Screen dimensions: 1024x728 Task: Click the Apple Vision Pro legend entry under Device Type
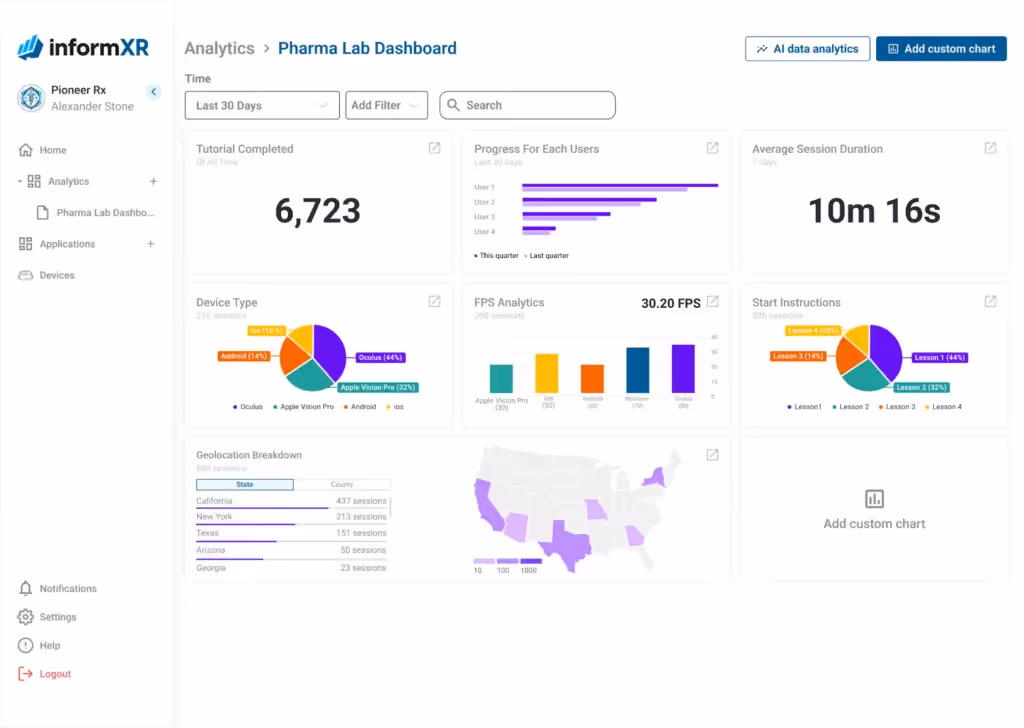(303, 407)
